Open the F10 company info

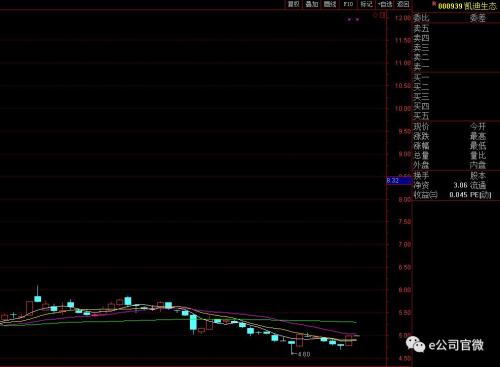(x=348, y=4)
